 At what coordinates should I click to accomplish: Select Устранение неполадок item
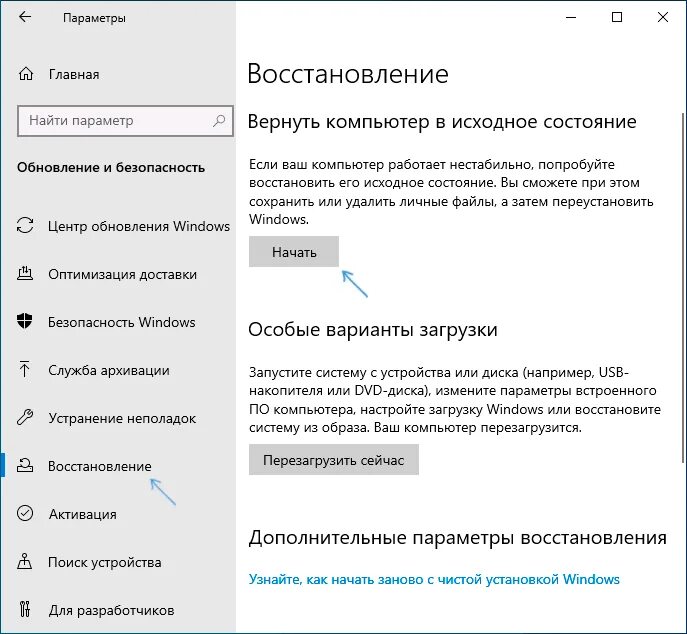pos(122,418)
